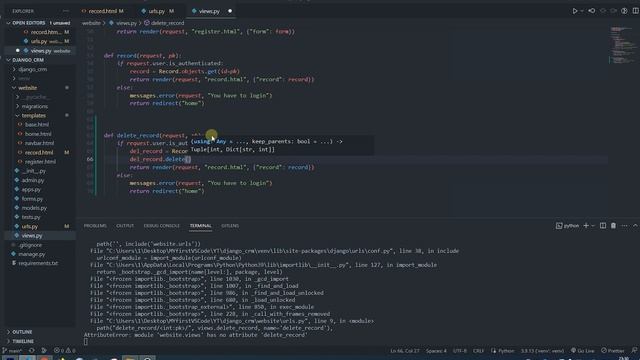Maximize the panel with chevron up
The height and width of the screenshot is (360, 640).
(x=635, y=226)
